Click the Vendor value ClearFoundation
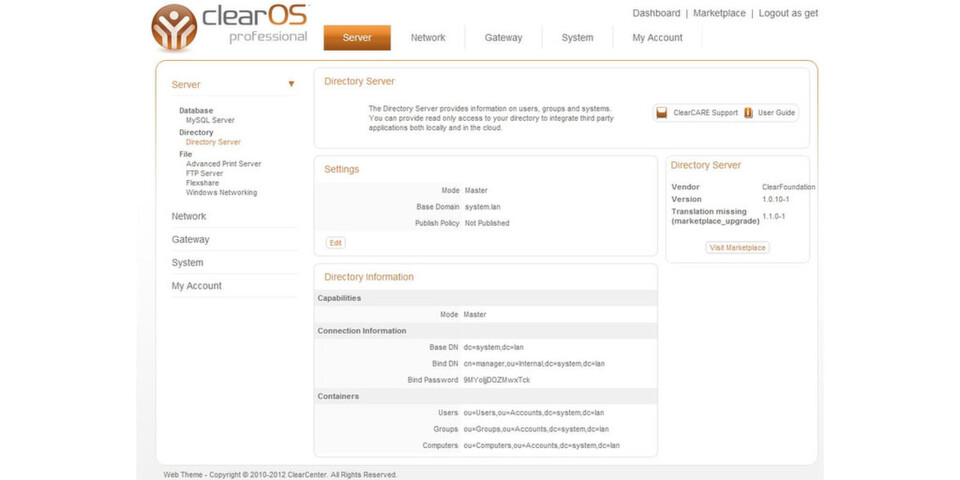The width and height of the screenshot is (960, 480). click(789, 187)
